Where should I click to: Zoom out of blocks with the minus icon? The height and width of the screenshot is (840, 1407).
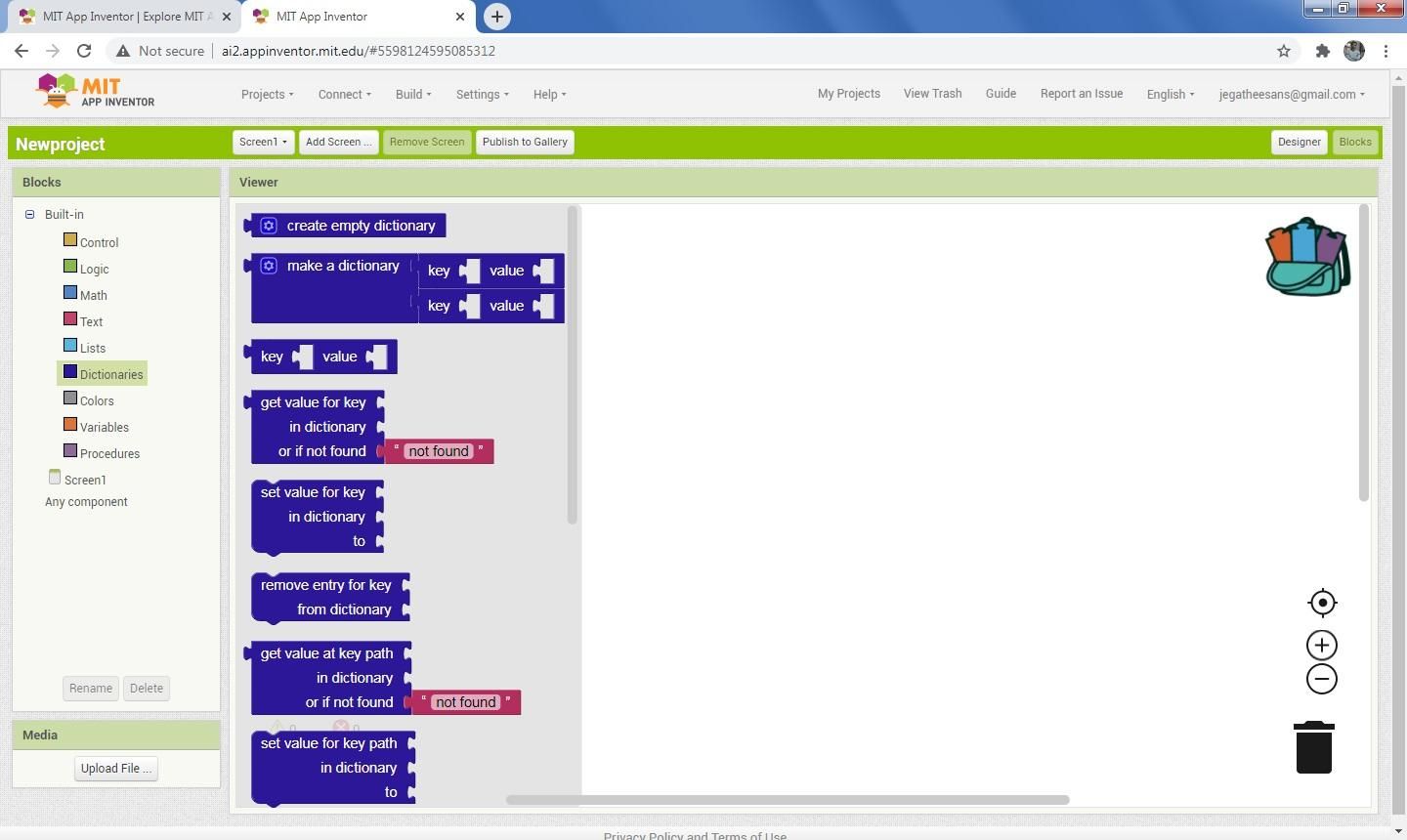tap(1321, 678)
